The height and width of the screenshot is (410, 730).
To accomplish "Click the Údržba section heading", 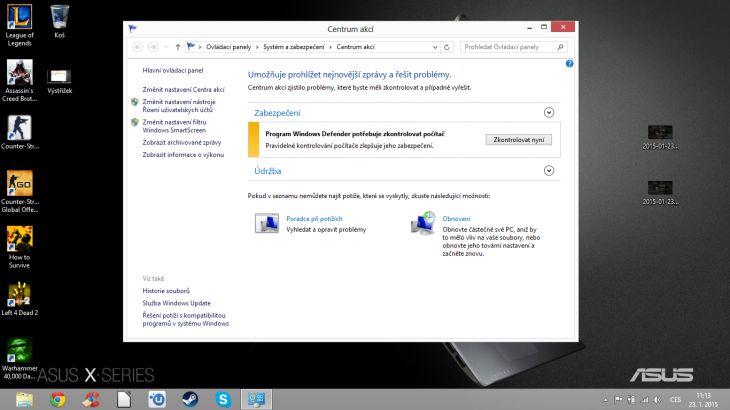I will pos(268,171).
